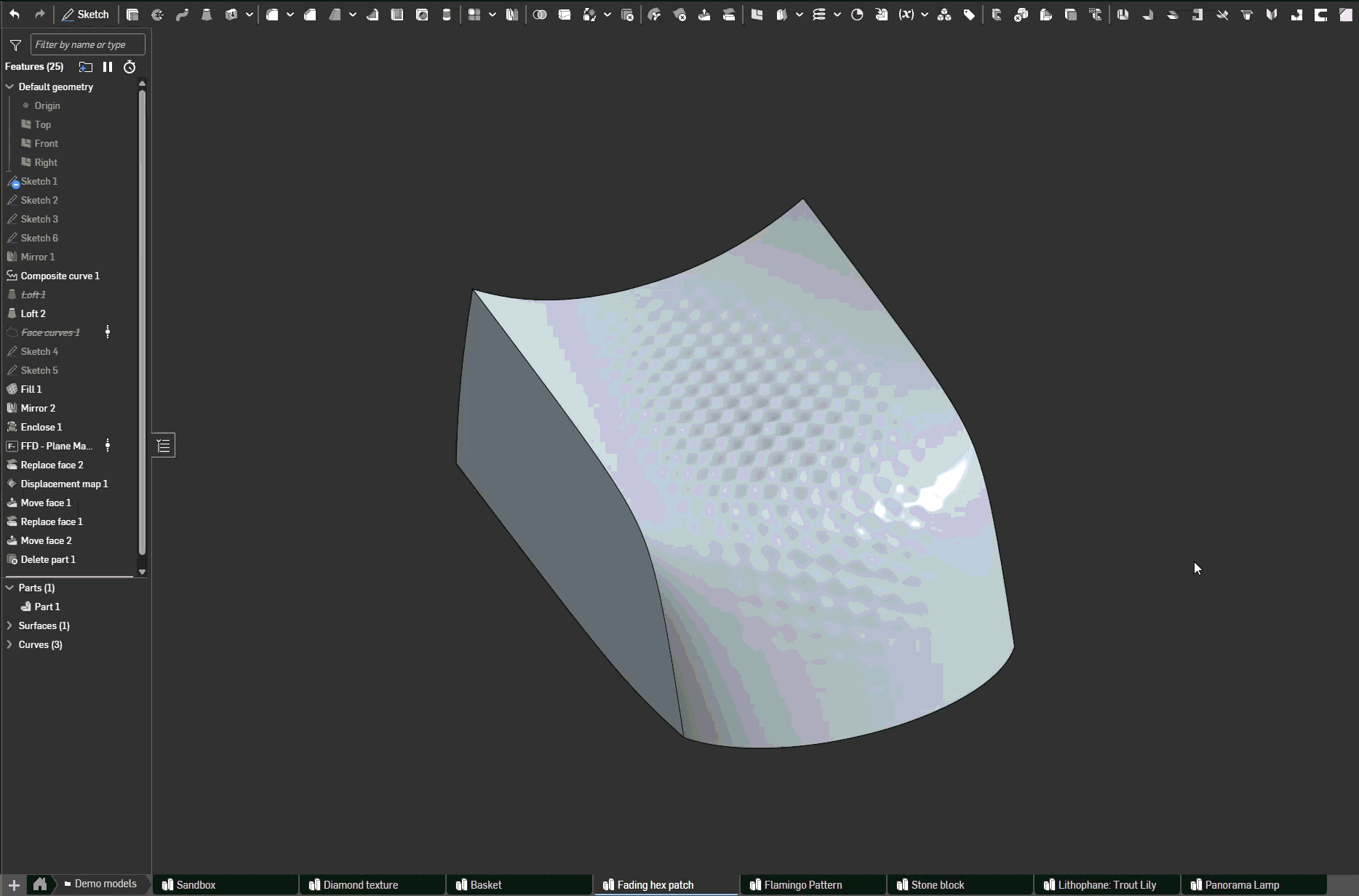The height and width of the screenshot is (896, 1359).
Task: Switch to the Stone block tab
Action: [x=960, y=885]
